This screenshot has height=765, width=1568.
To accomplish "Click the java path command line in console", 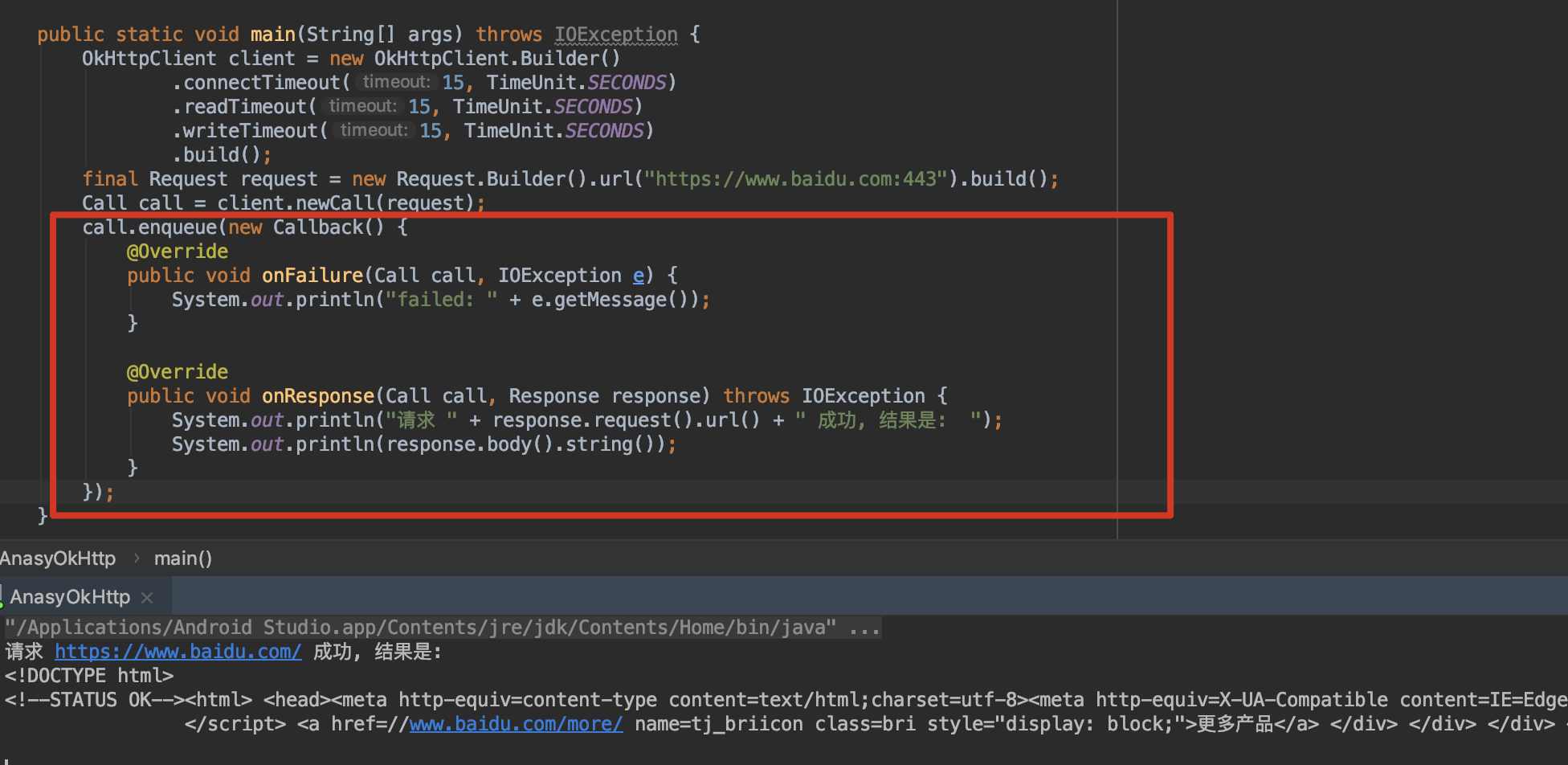I will pyautogui.click(x=442, y=628).
